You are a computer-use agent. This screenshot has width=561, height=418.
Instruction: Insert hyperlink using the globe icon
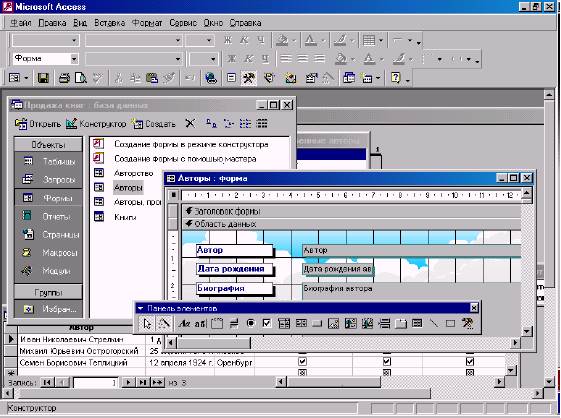click(211, 78)
